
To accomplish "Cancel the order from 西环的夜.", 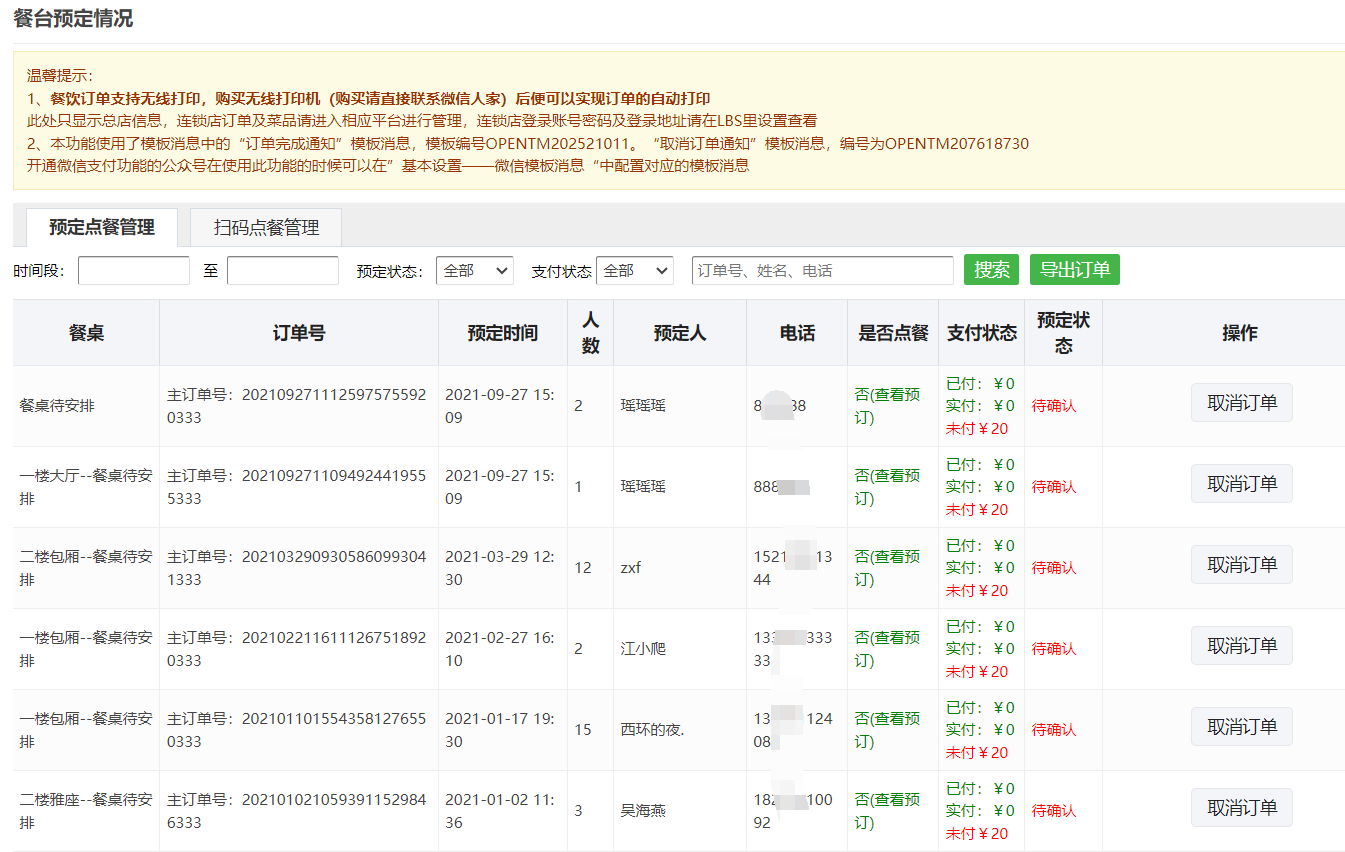I will point(1241,727).
